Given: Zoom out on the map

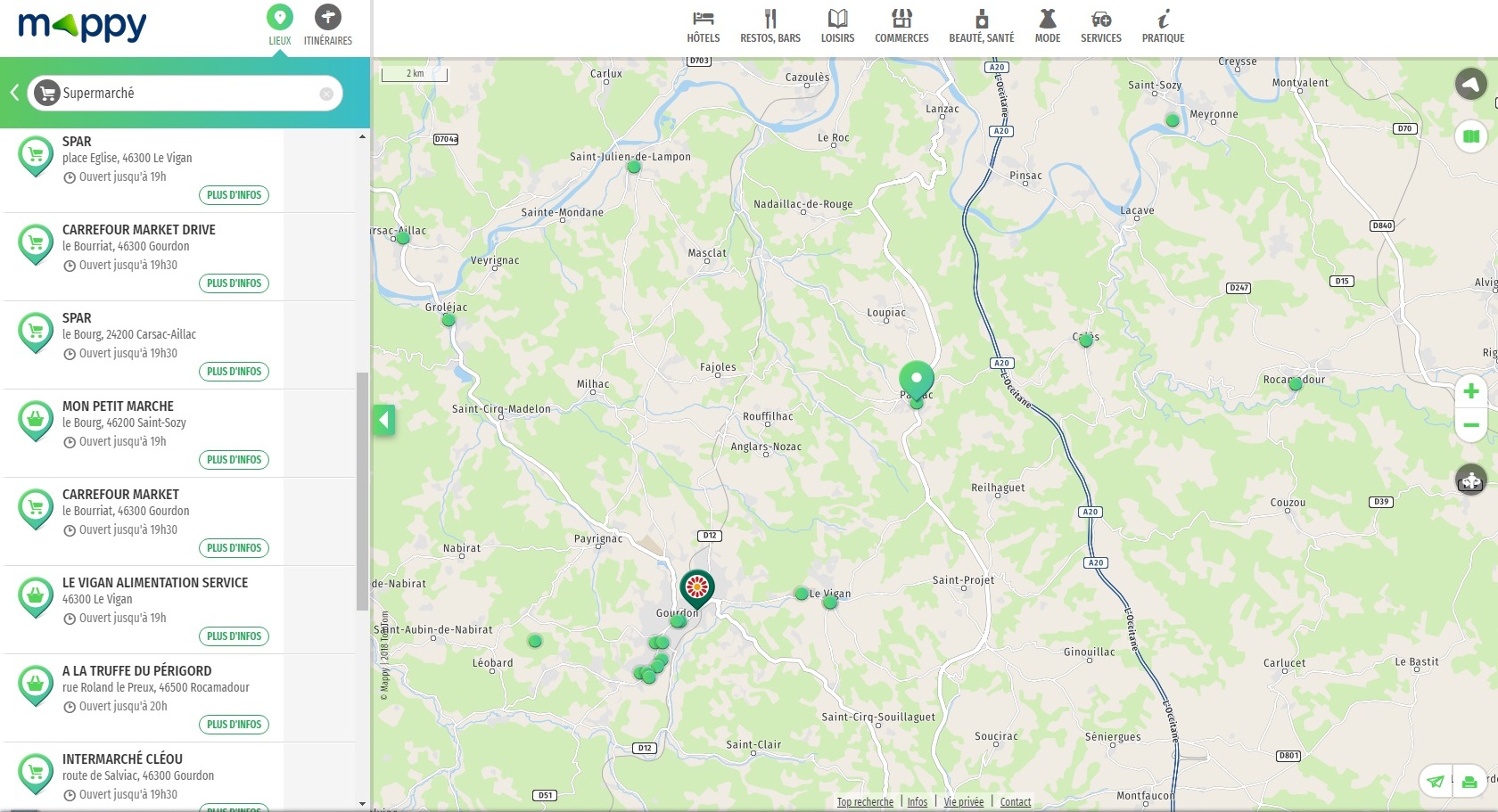Looking at the screenshot, I should click(1470, 425).
